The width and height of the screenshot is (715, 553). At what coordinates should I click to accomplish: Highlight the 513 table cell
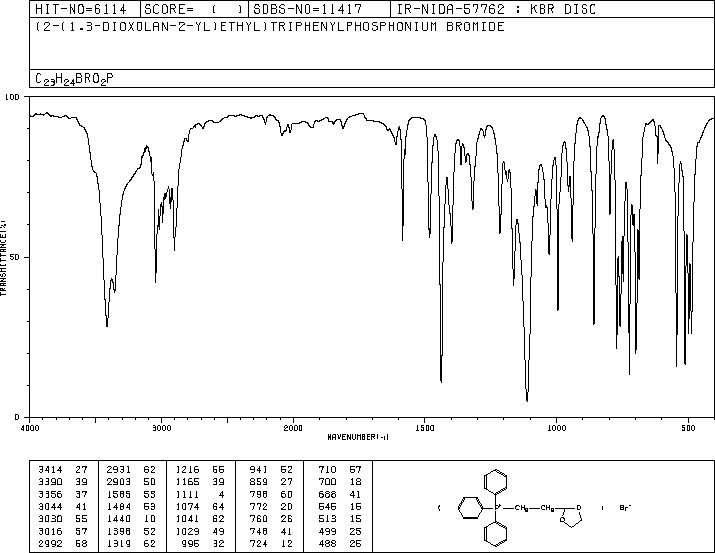pyautogui.click(x=327, y=519)
